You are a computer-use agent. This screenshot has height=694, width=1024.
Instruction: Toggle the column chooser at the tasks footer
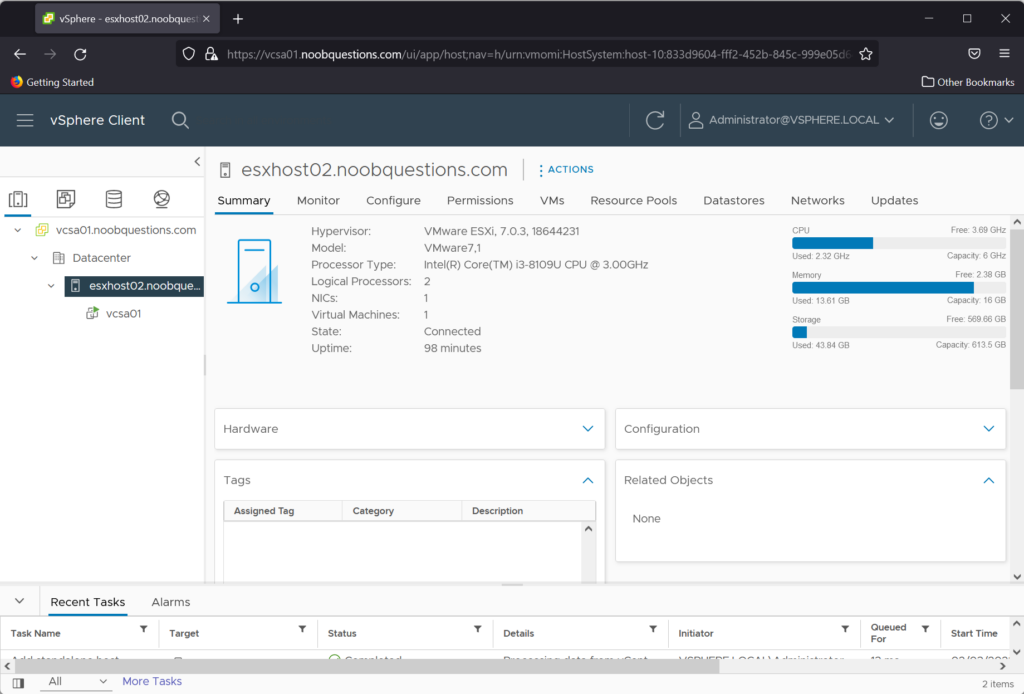tap(18, 683)
